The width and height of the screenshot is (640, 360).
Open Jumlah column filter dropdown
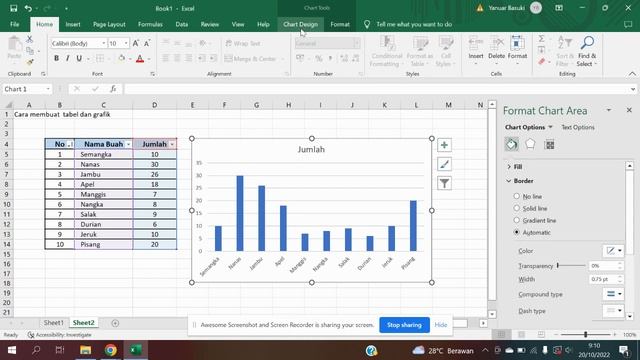click(x=172, y=144)
